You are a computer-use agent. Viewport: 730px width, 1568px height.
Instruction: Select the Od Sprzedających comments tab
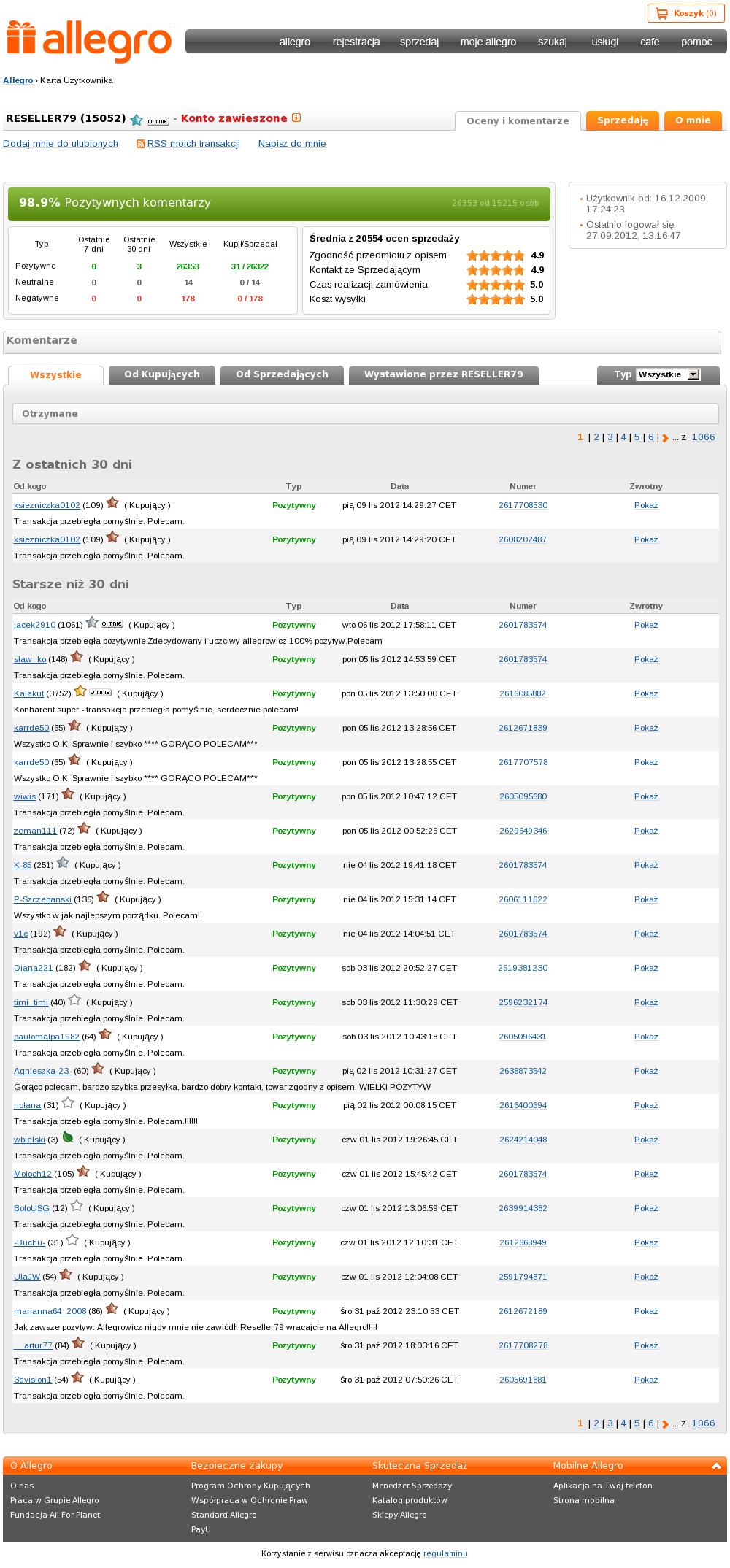point(282,374)
